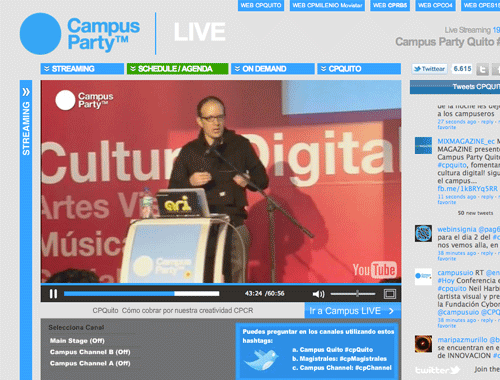Click the gray Twitter 't' share icon
500x380 pixels.
pyautogui.click(x=482, y=69)
